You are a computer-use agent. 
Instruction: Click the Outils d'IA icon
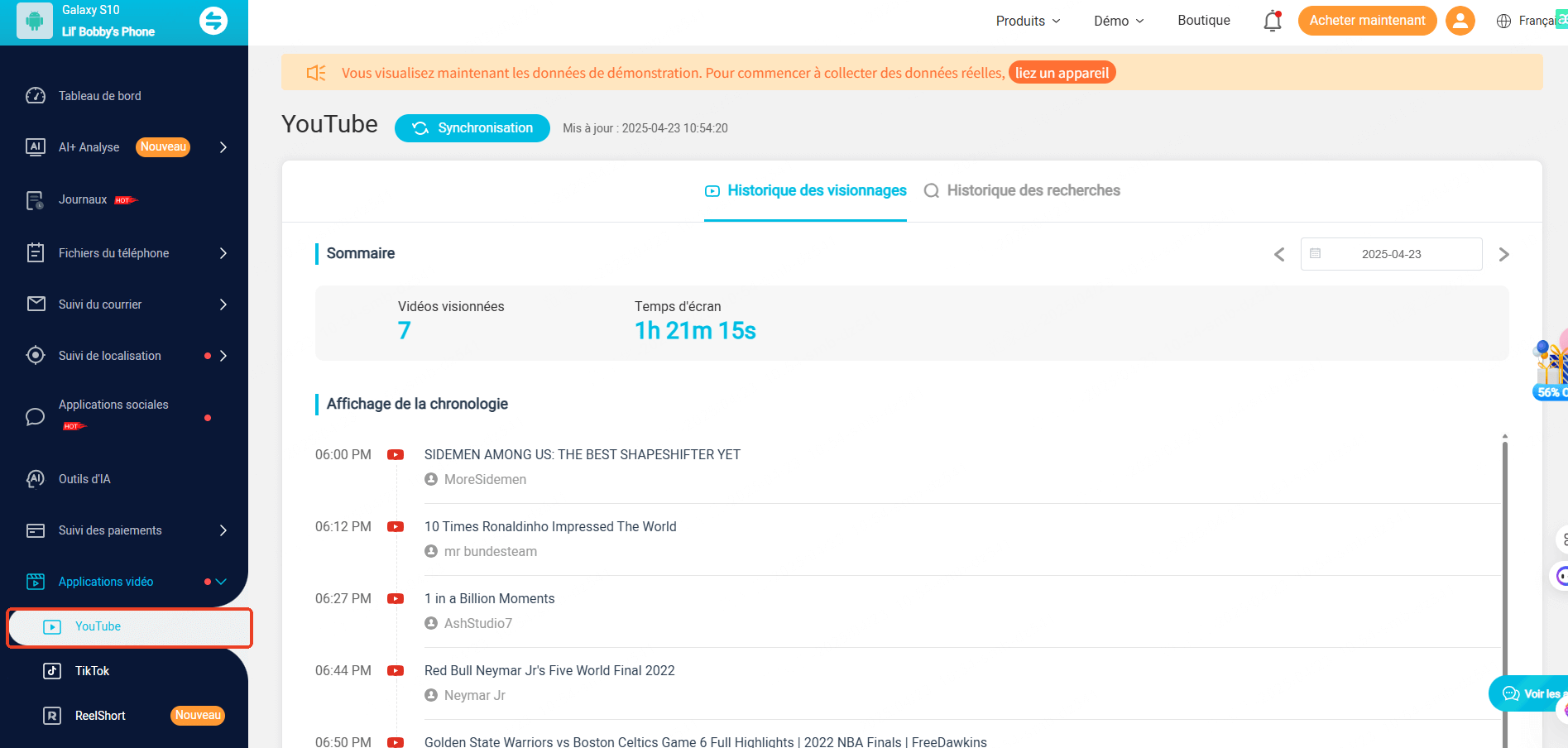pyautogui.click(x=36, y=479)
